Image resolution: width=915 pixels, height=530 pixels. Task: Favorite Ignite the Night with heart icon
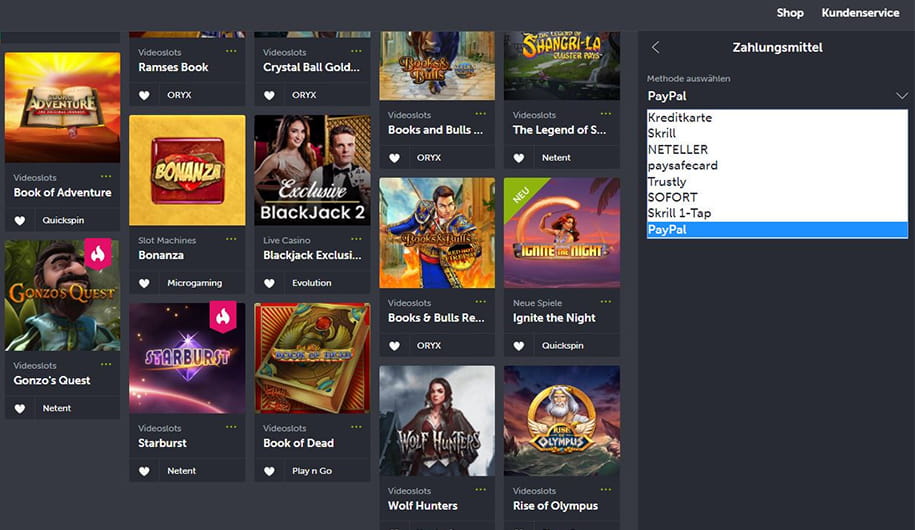[519, 346]
